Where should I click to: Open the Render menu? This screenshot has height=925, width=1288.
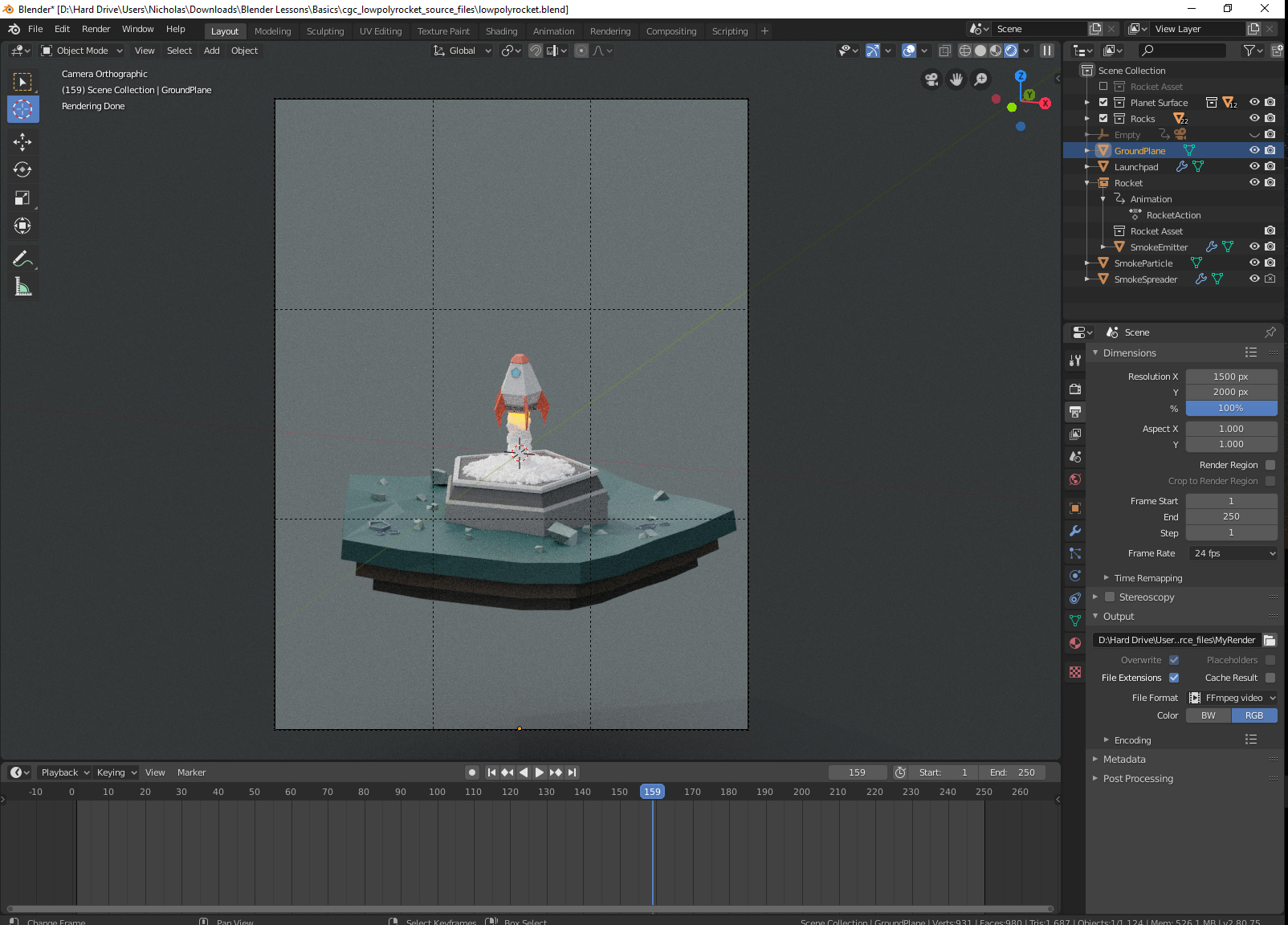pos(96,29)
